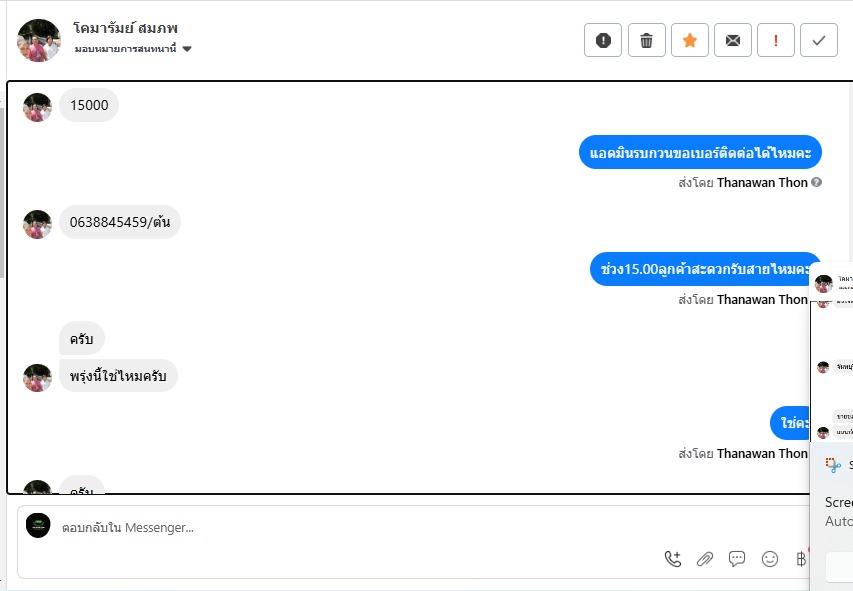Click the message bubble showing 15000
853x591 pixels.
click(89, 105)
